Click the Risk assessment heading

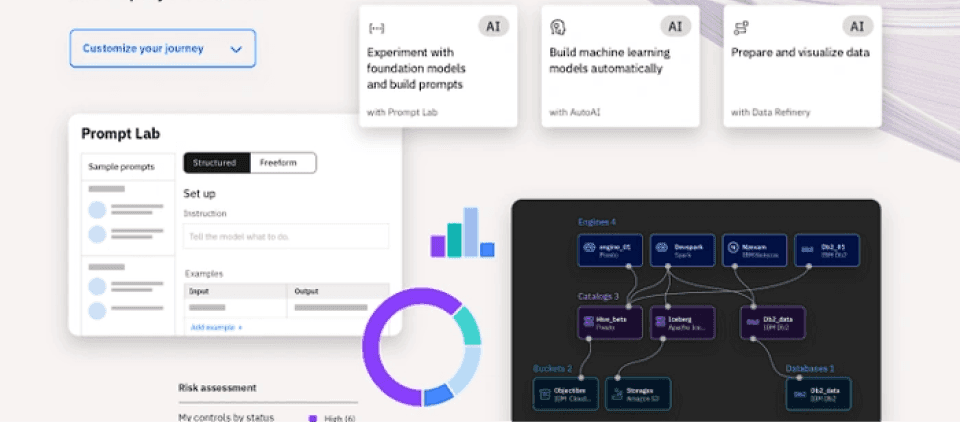point(217,388)
